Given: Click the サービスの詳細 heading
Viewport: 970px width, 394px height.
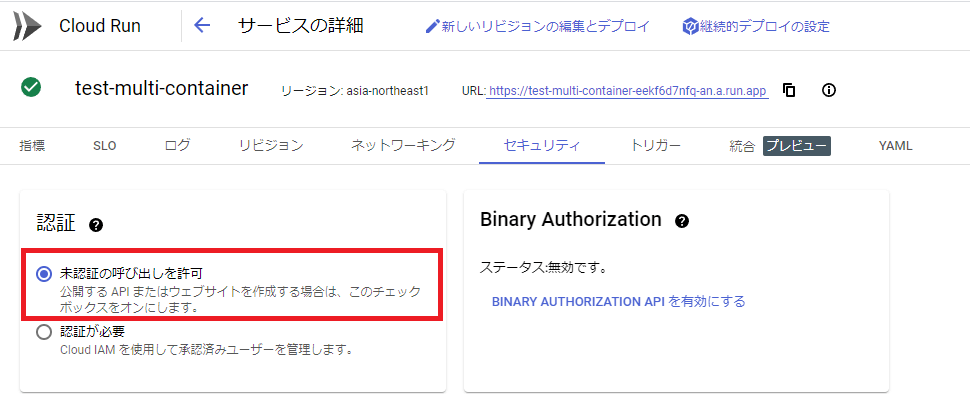Looking at the screenshot, I should pos(301,26).
